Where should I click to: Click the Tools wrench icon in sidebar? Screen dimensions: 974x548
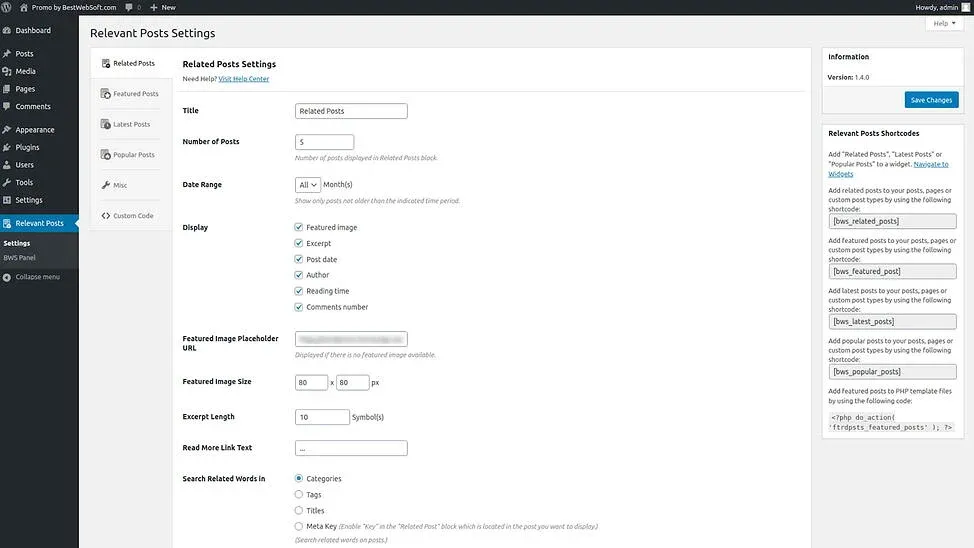[7, 182]
